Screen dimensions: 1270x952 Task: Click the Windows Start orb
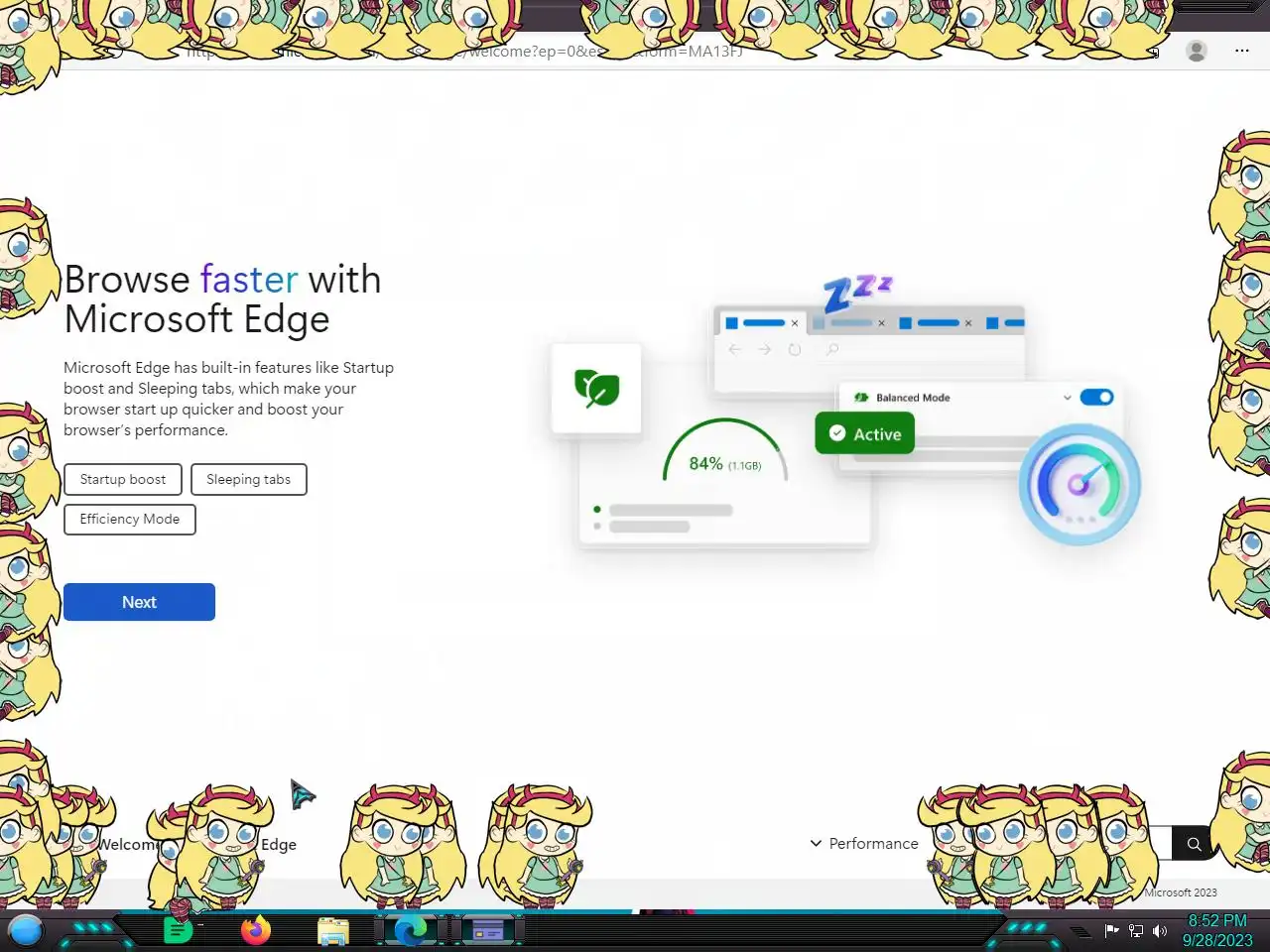tap(26, 930)
